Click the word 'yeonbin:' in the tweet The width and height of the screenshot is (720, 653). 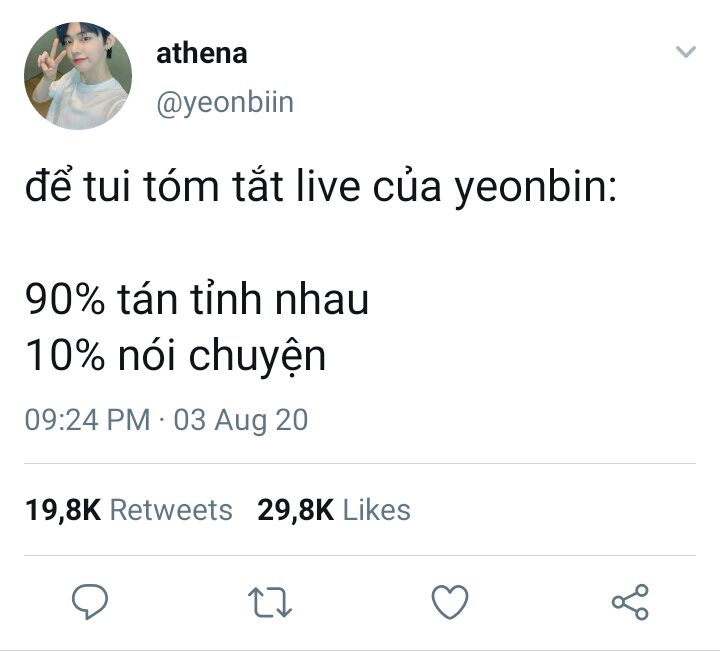click(x=535, y=188)
